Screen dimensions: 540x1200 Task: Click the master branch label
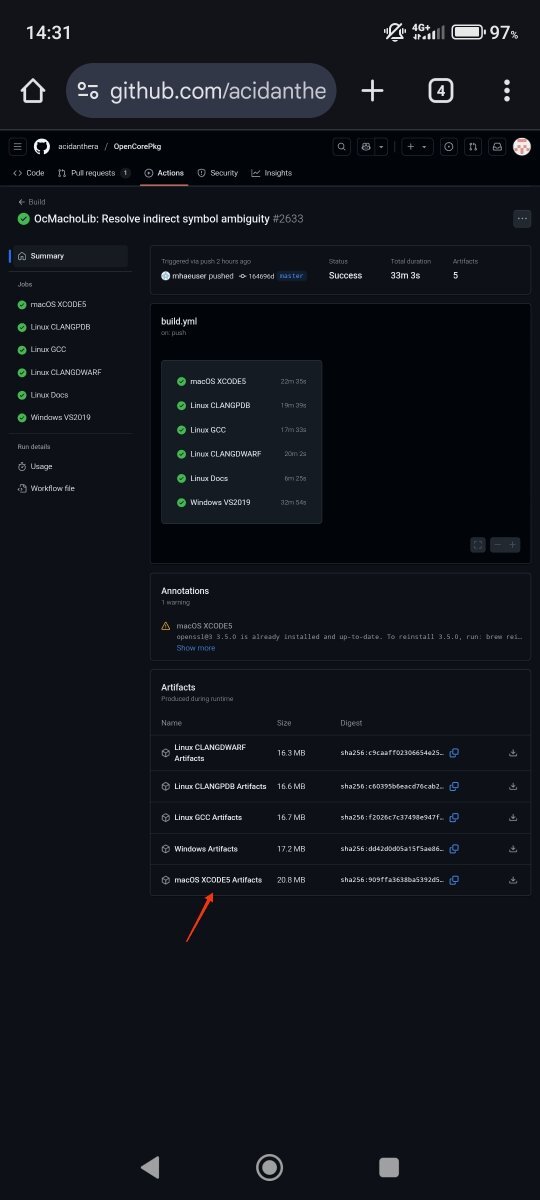tap(291, 275)
